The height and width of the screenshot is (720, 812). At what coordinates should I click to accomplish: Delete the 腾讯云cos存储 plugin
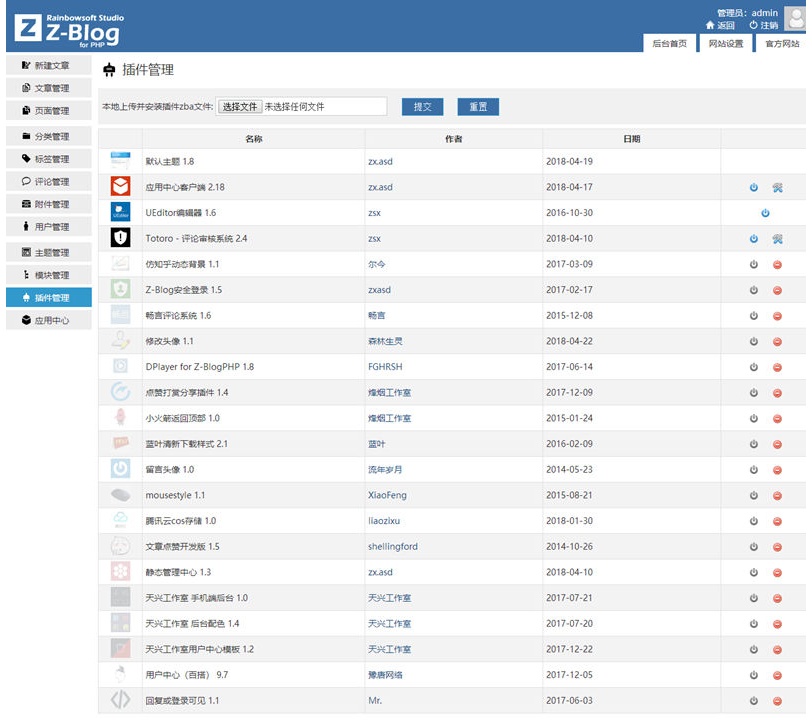click(x=777, y=521)
